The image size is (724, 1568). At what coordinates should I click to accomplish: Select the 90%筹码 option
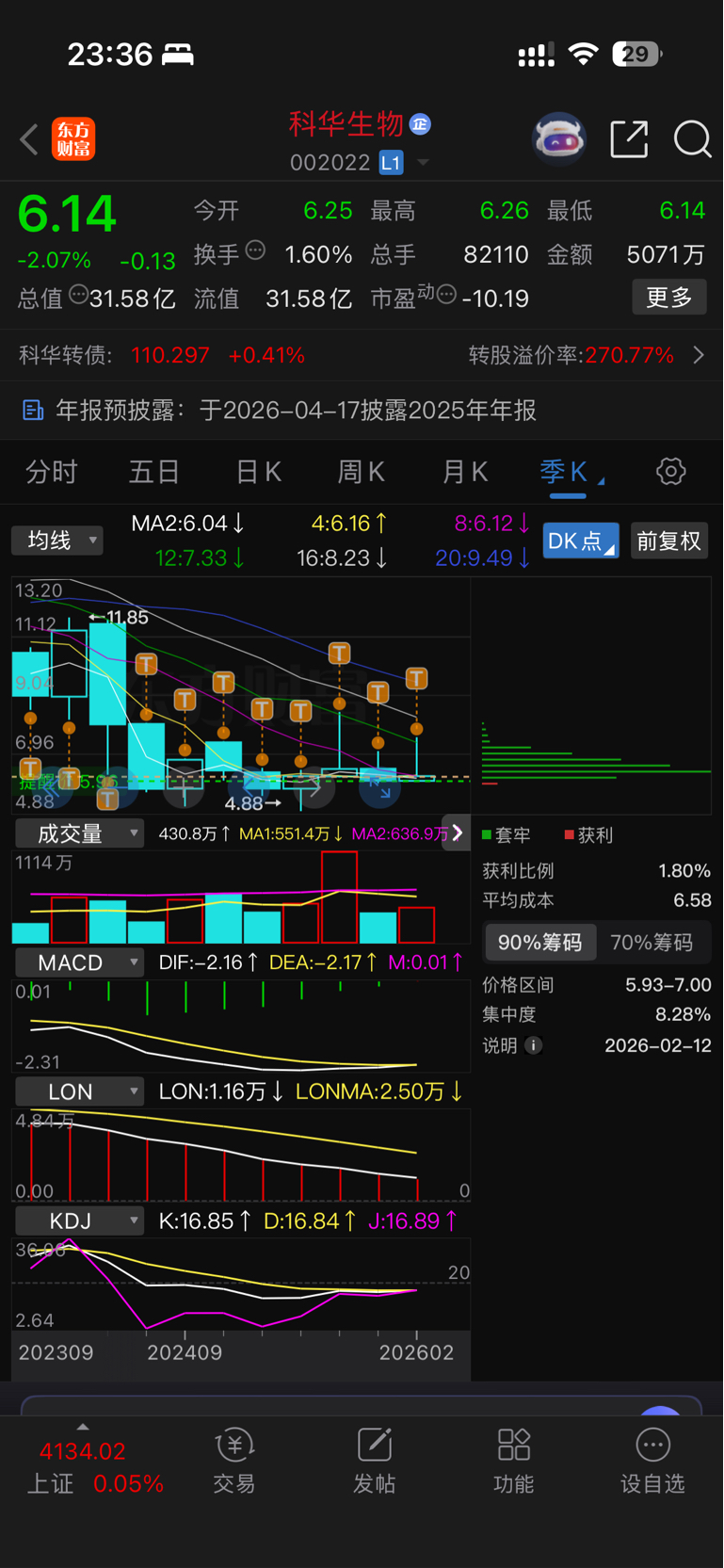pyautogui.click(x=540, y=943)
